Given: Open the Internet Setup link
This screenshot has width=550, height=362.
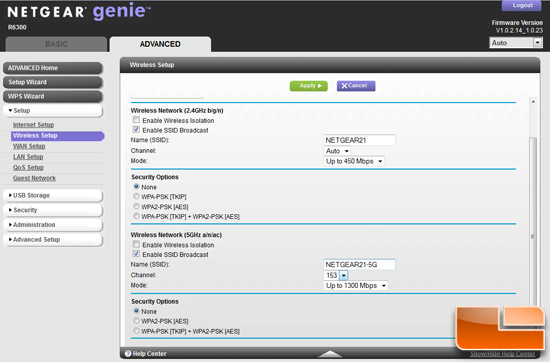Looking at the screenshot, I should (33, 125).
